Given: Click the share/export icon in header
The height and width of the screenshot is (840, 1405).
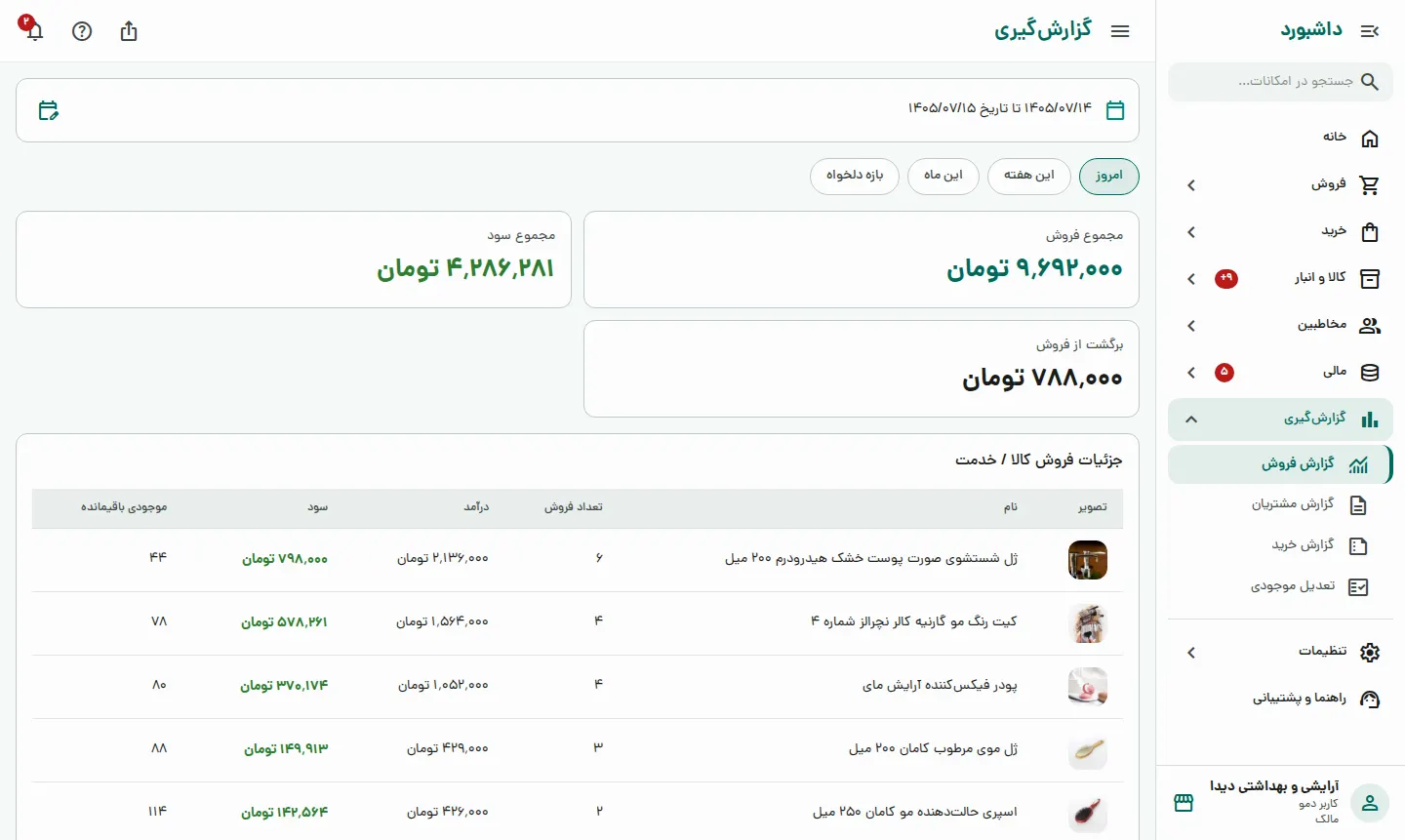Looking at the screenshot, I should point(129,31).
